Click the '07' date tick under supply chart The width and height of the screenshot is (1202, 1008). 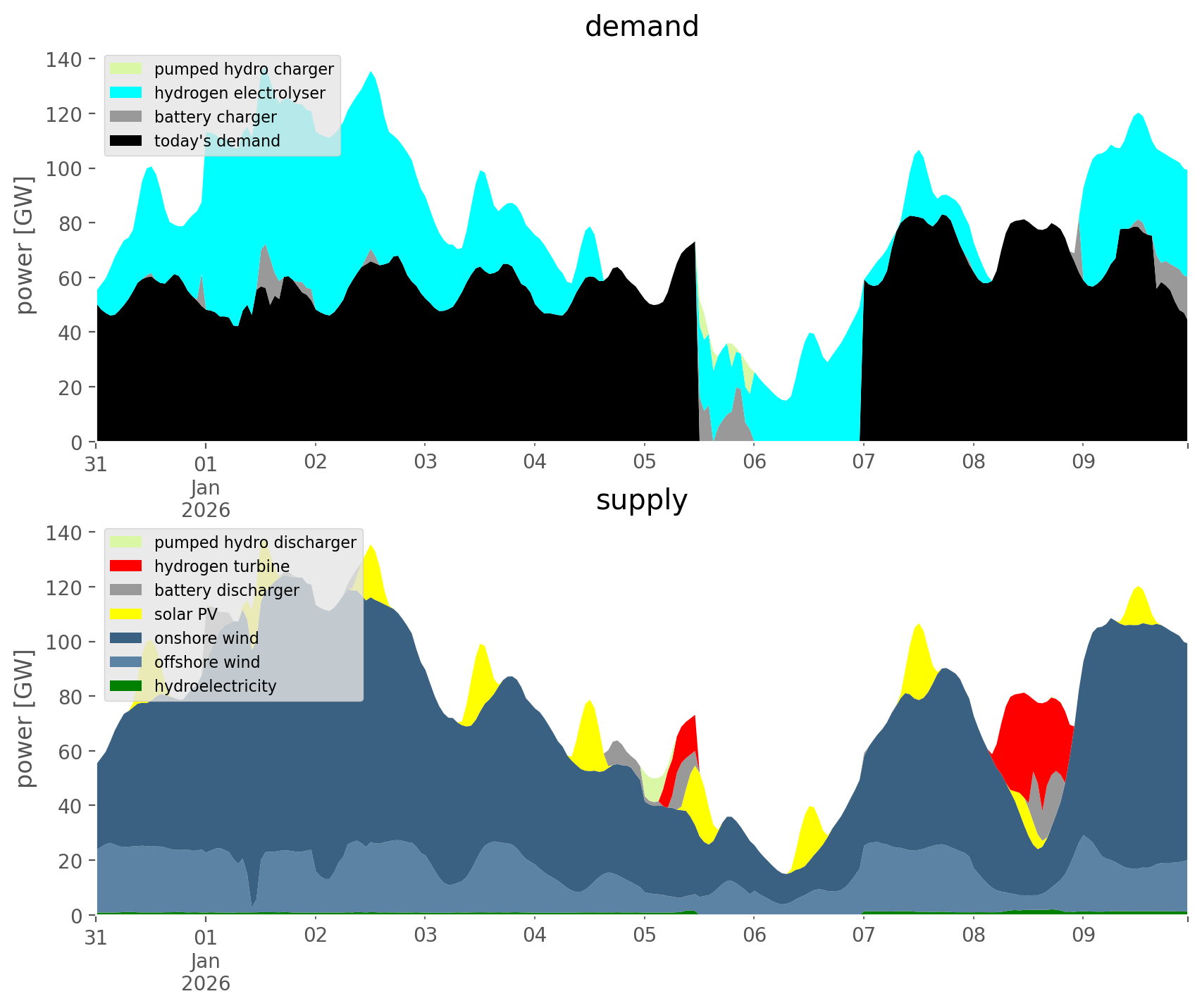tap(863, 936)
